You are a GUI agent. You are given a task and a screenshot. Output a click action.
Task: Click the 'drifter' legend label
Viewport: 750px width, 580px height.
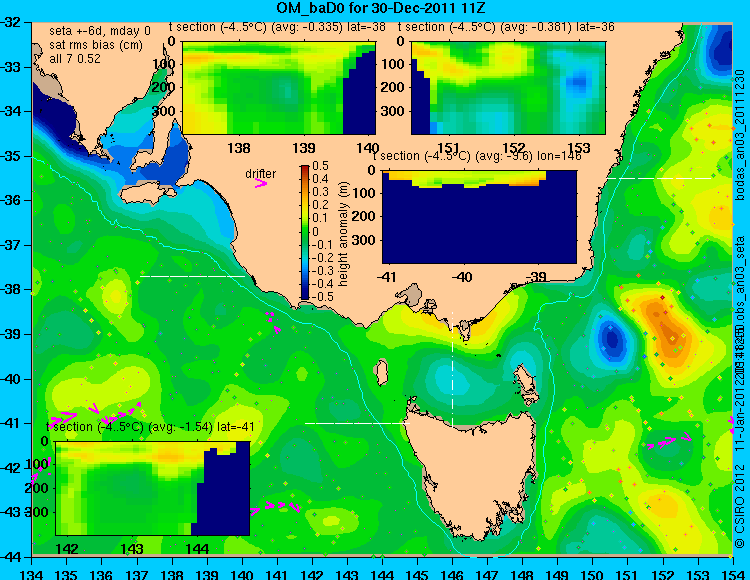click(x=261, y=174)
